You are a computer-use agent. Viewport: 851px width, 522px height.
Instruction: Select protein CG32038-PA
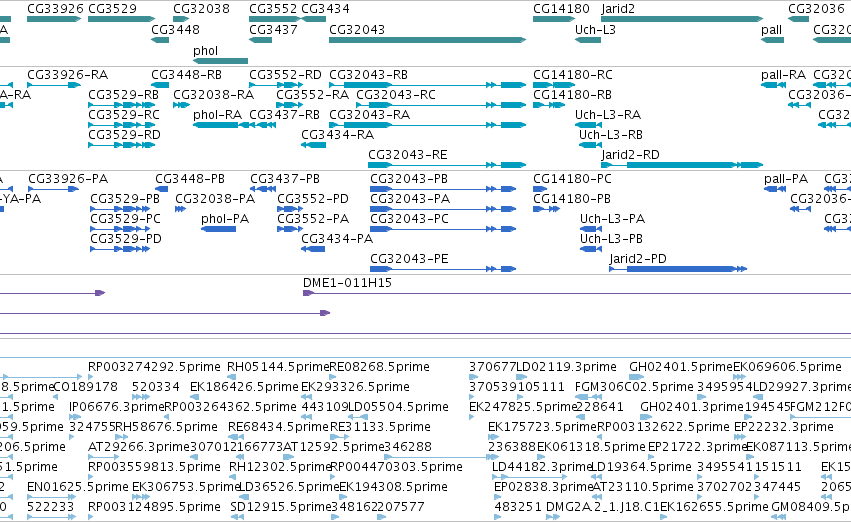pos(215,199)
